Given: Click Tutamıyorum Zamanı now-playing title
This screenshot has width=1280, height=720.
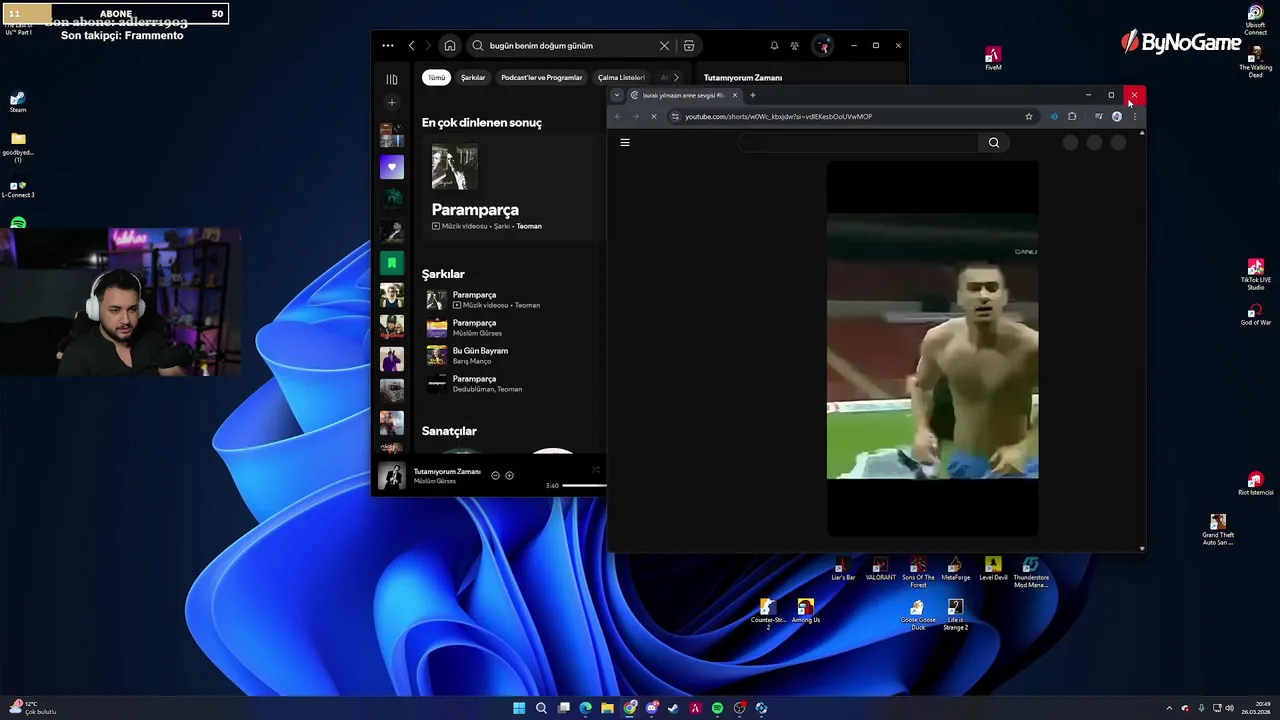Looking at the screenshot, I should click(x=447, y=471).
